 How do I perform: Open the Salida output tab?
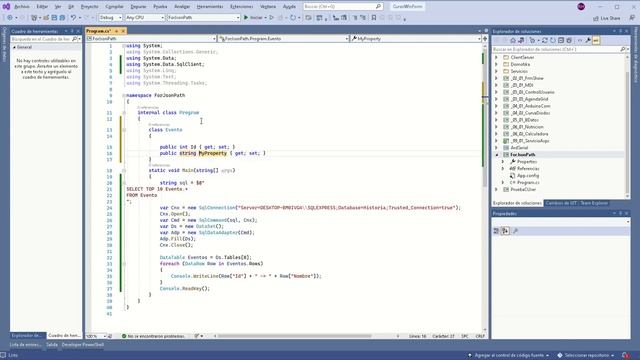(x=52, y=345)
